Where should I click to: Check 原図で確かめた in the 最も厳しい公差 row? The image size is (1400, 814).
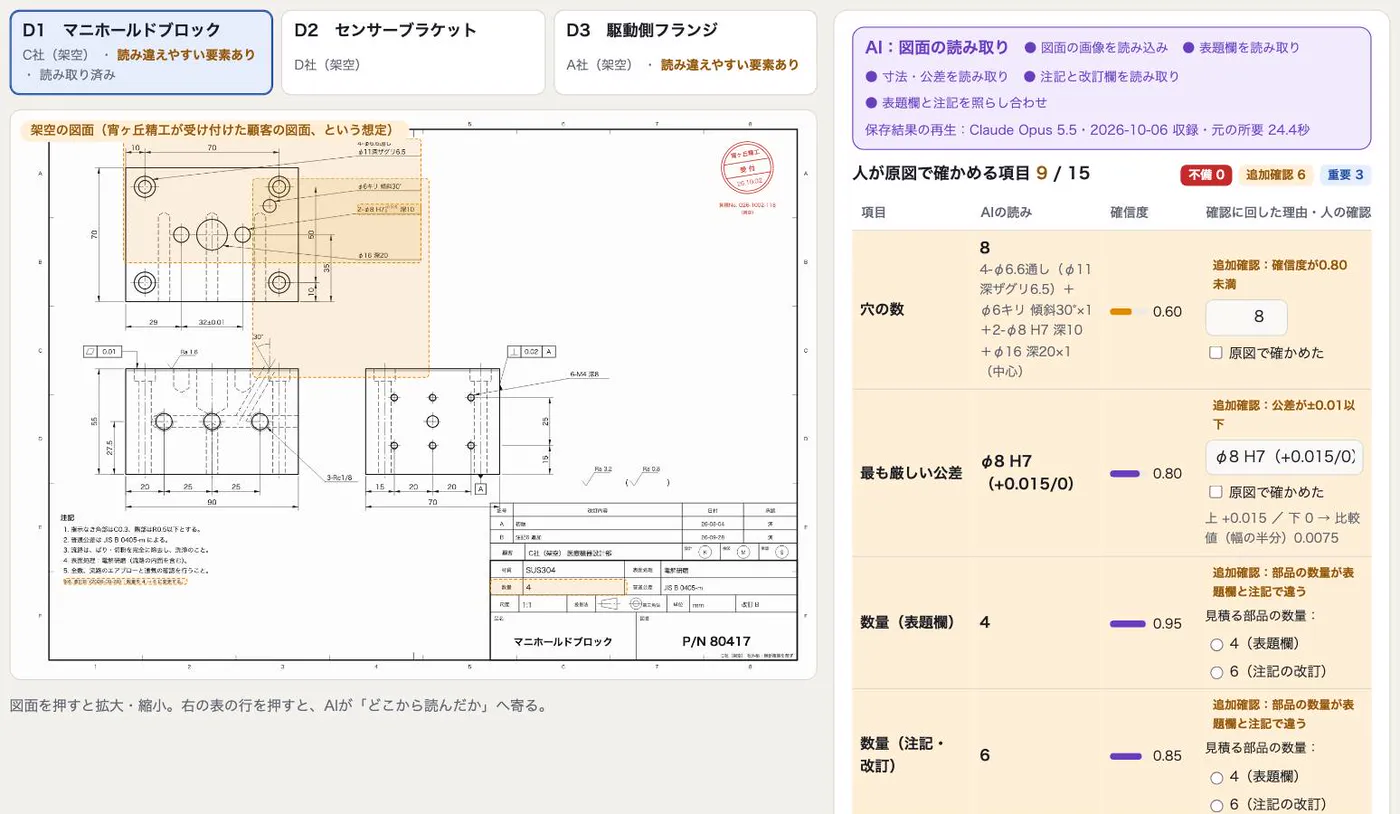tap(1216, 492)
